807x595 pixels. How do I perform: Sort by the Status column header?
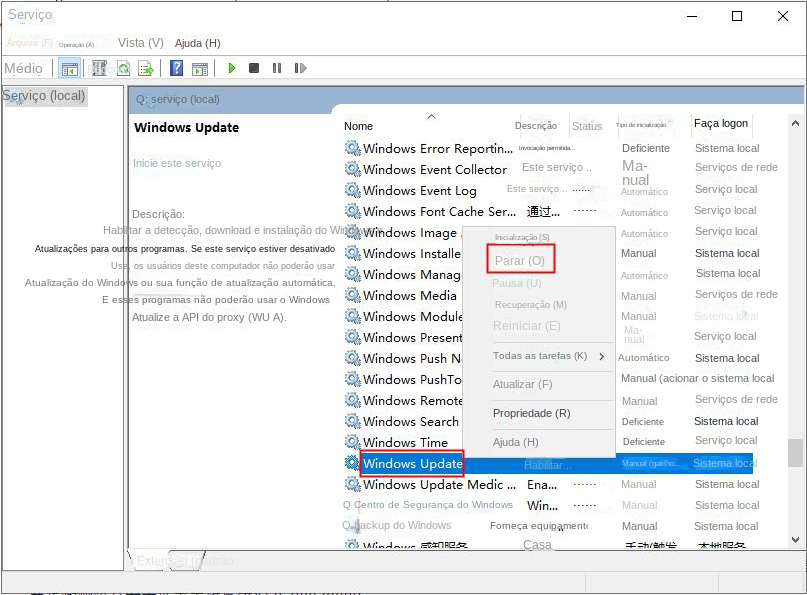[587, 126]
